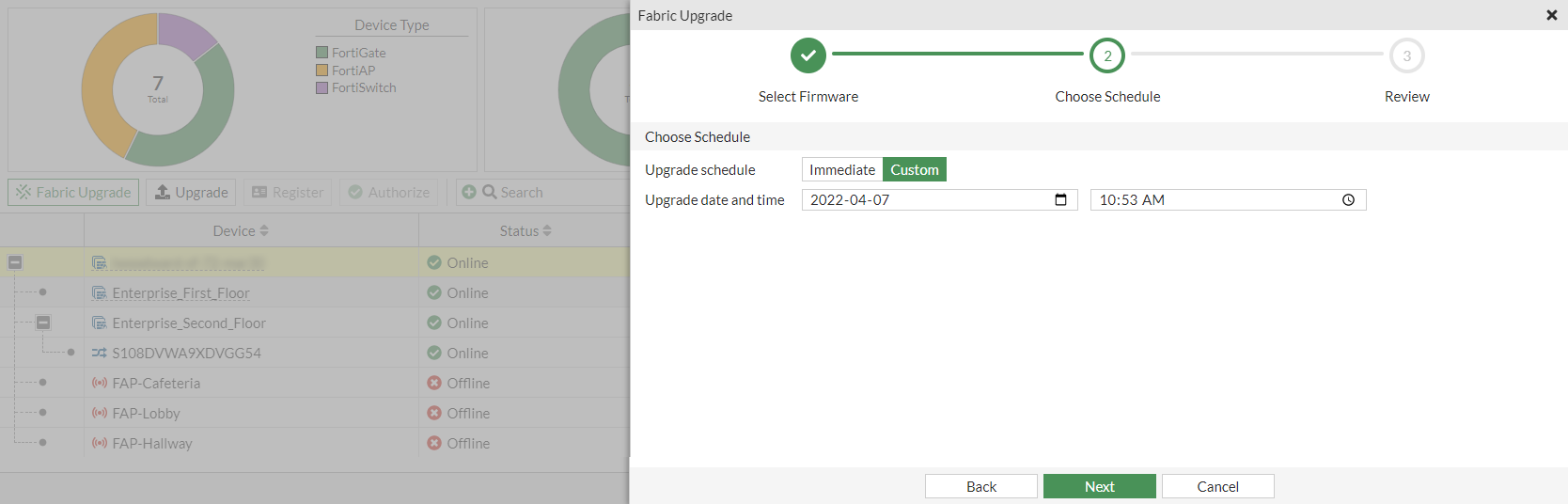Viewport: 1568px width, 504px height.
Task: Click the access point icon beside FAP-Cafeteria
Action: click(99, 384)
